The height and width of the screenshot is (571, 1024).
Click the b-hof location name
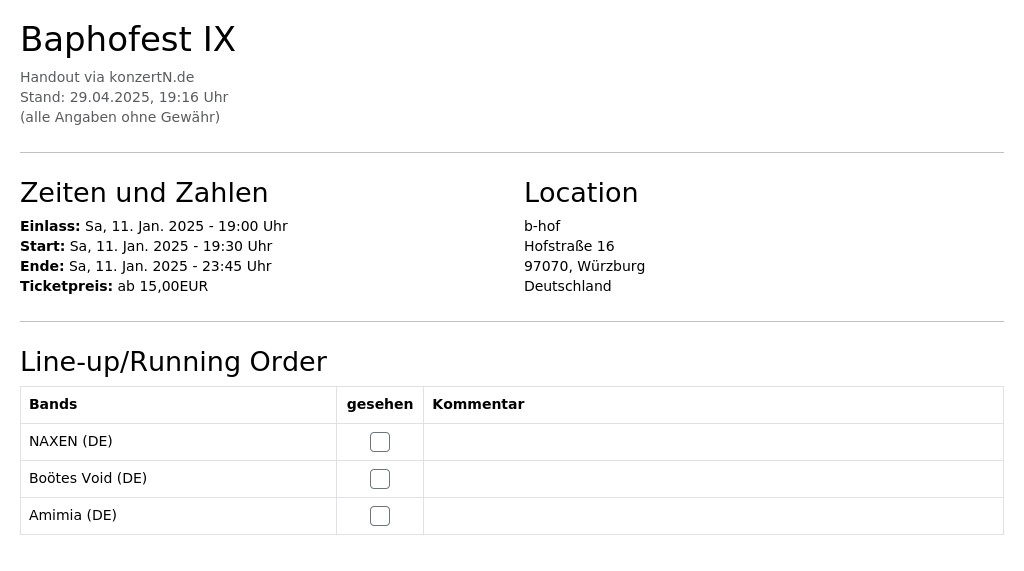point(542,226)
